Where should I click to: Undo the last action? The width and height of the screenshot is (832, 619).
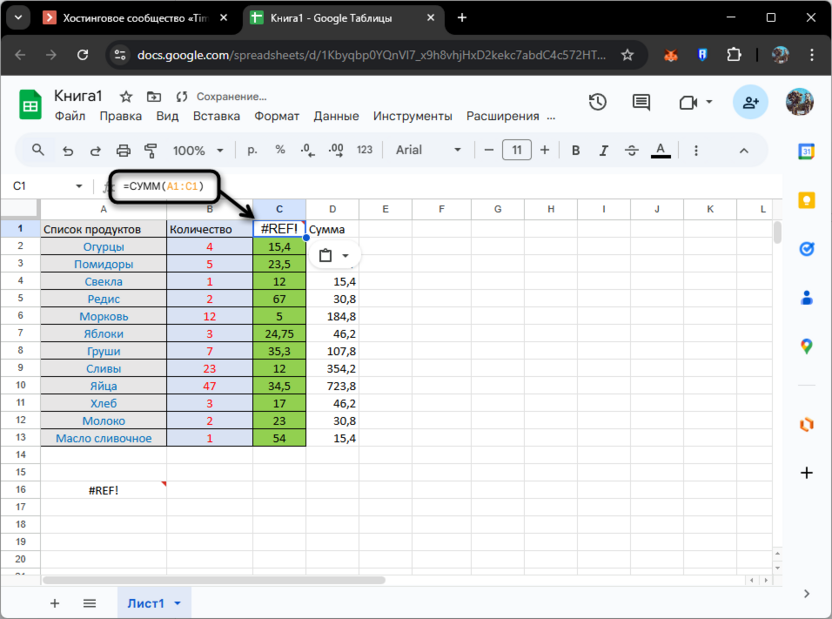tap(67, 151)
